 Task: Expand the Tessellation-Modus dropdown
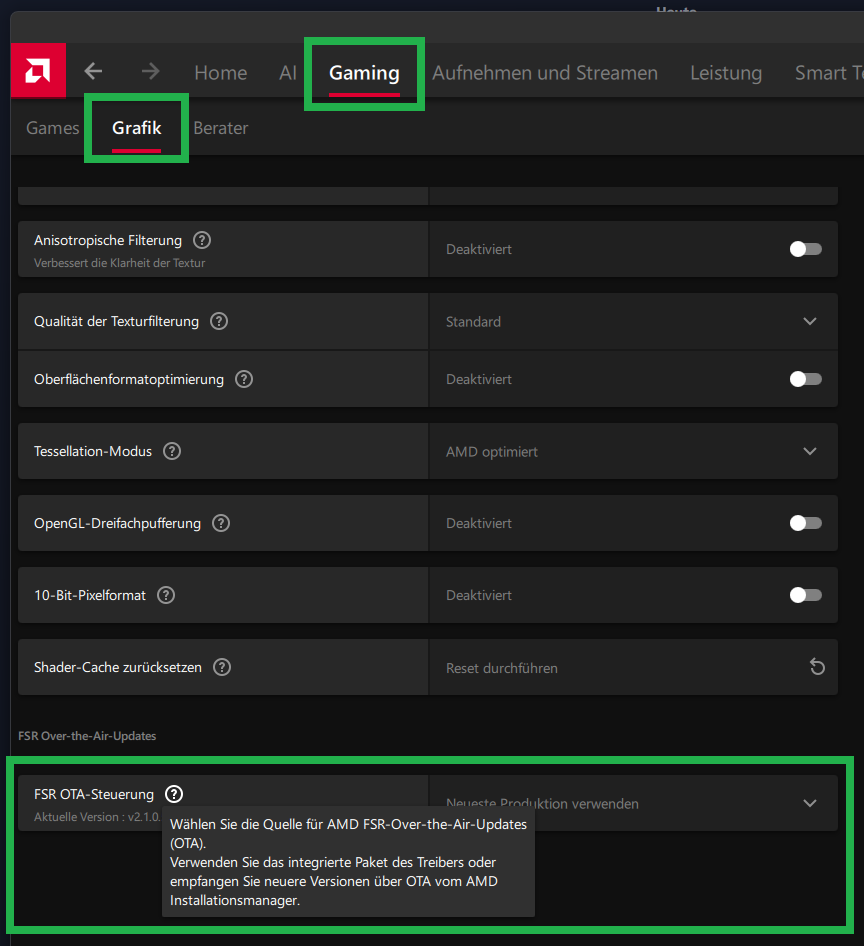pyautogui.click(x=810, y=451)
